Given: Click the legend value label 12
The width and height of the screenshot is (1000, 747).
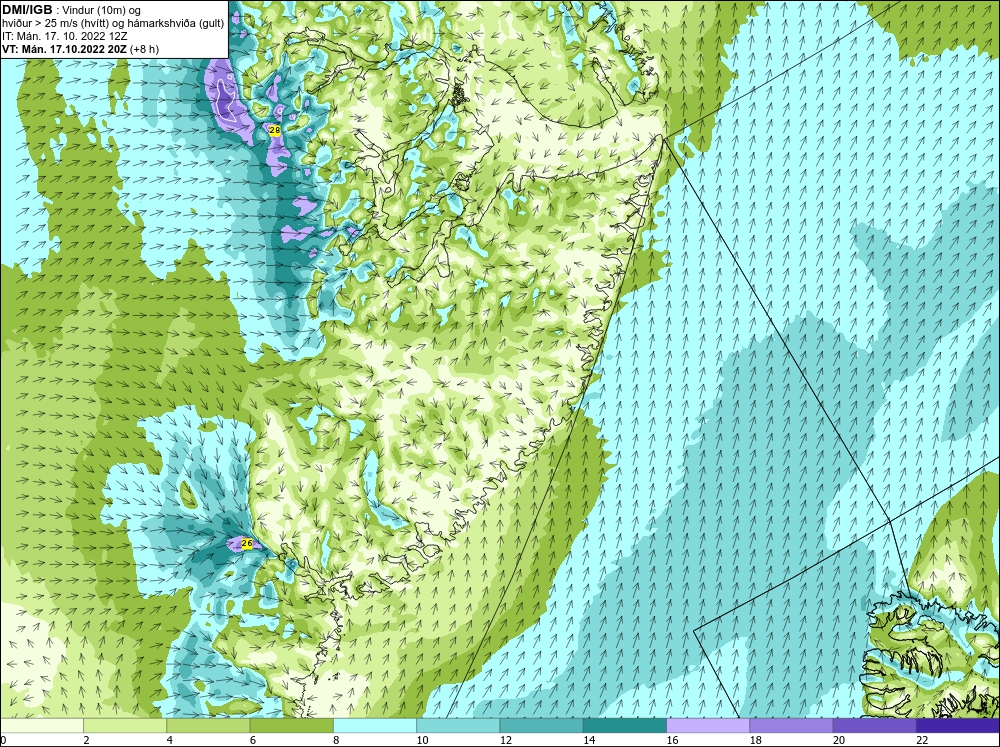Looking at the screenshot, I should 506,740.
